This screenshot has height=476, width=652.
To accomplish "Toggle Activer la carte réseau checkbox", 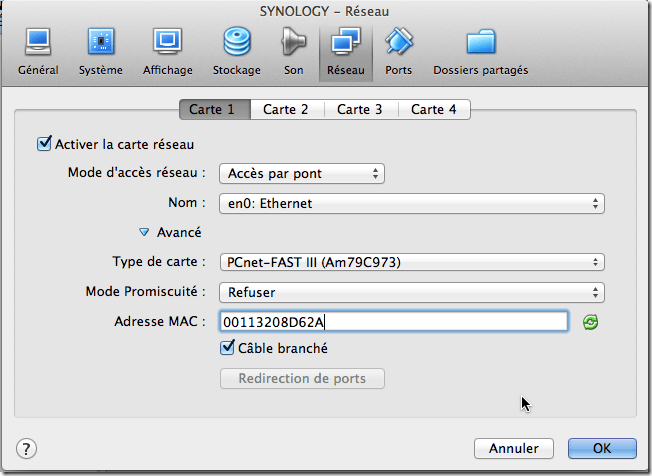I will pyautogui.click(x=44, y=144).
